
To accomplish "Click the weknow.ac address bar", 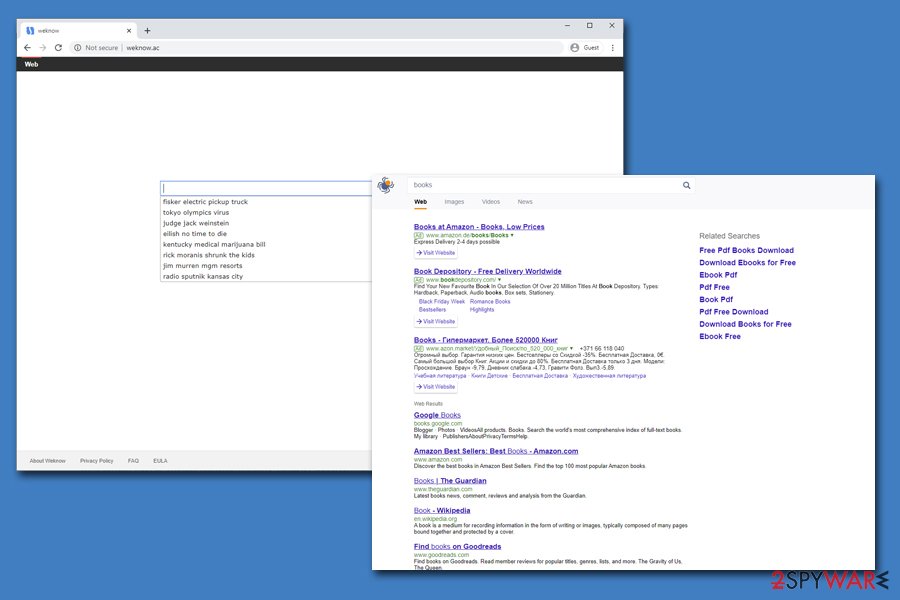I will click(316, 48).
